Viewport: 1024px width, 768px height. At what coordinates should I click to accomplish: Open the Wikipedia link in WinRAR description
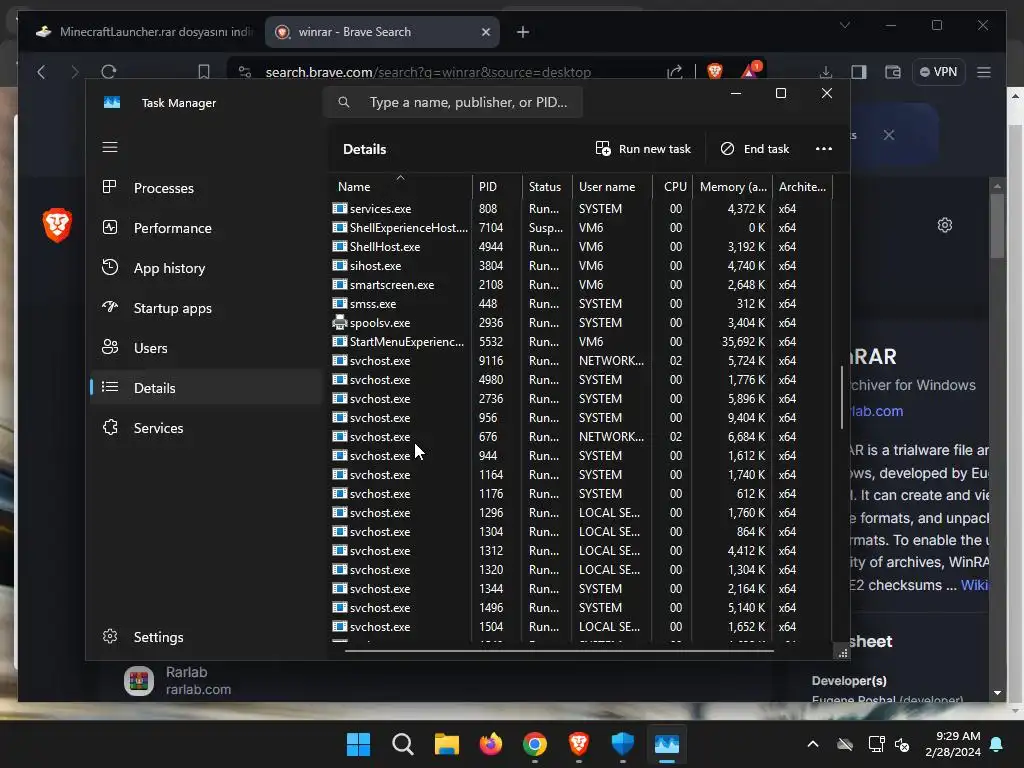tap(974, 585)
